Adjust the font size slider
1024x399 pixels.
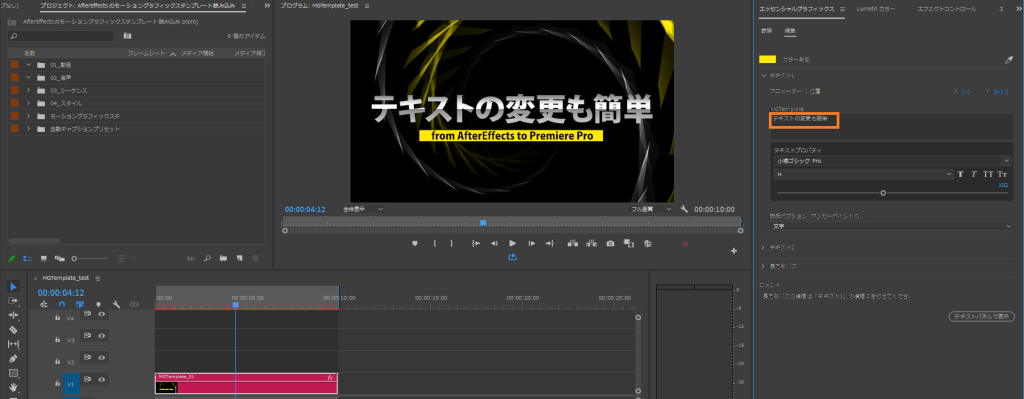[x=883, y=193]
